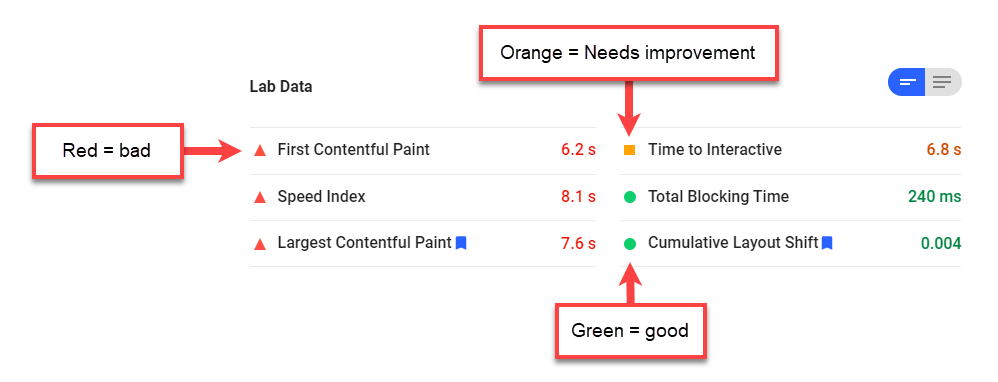
Task: Click the red triangle beside First Contentful Paint
Action: 259,150
